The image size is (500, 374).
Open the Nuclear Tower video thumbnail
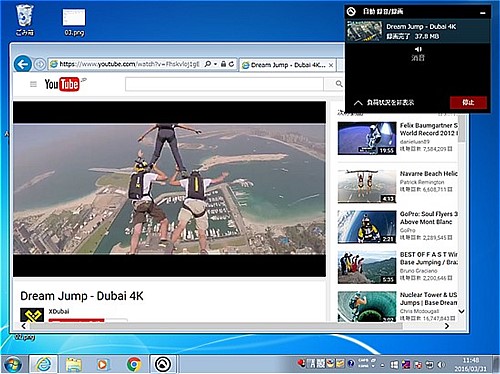pyautogui.click(x=367, y=307)
